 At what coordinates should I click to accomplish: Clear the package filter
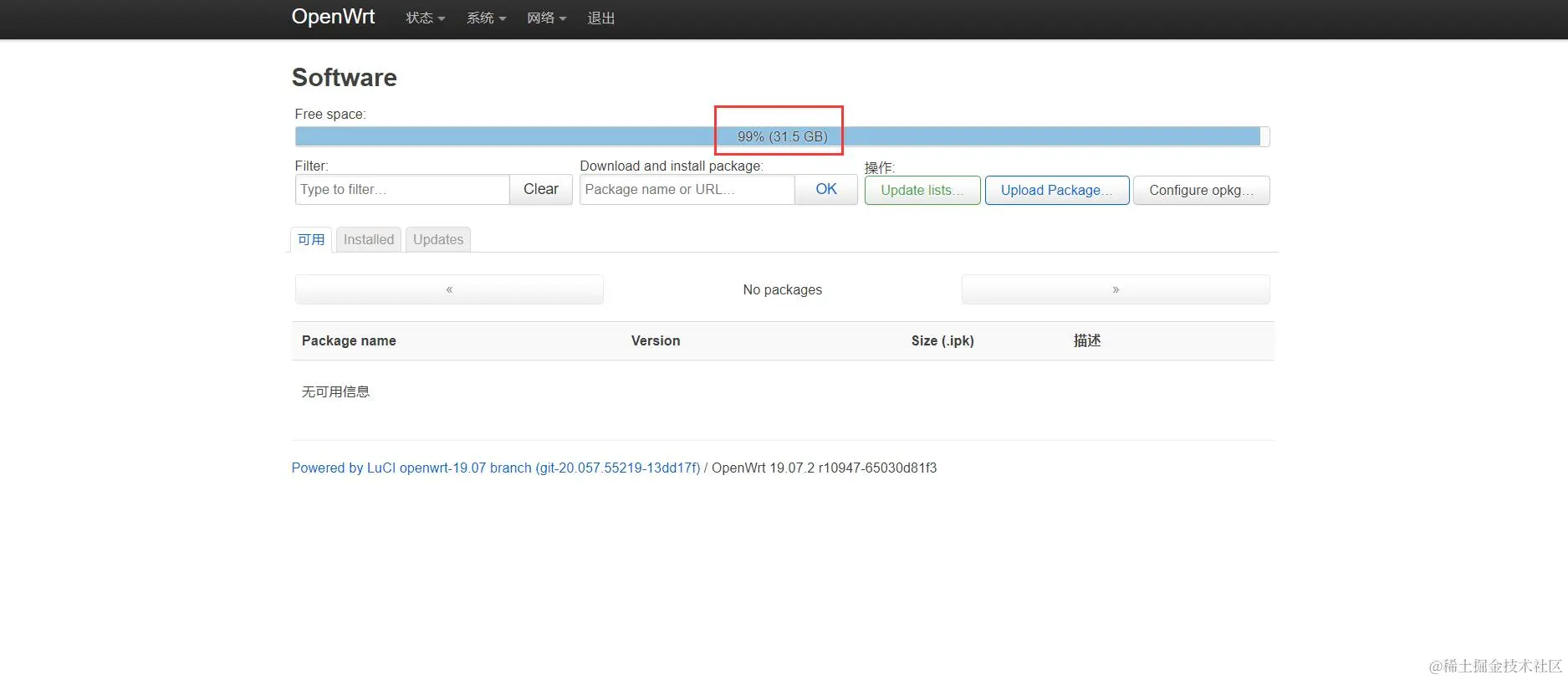pyautogui.click(x=541, y=190)
